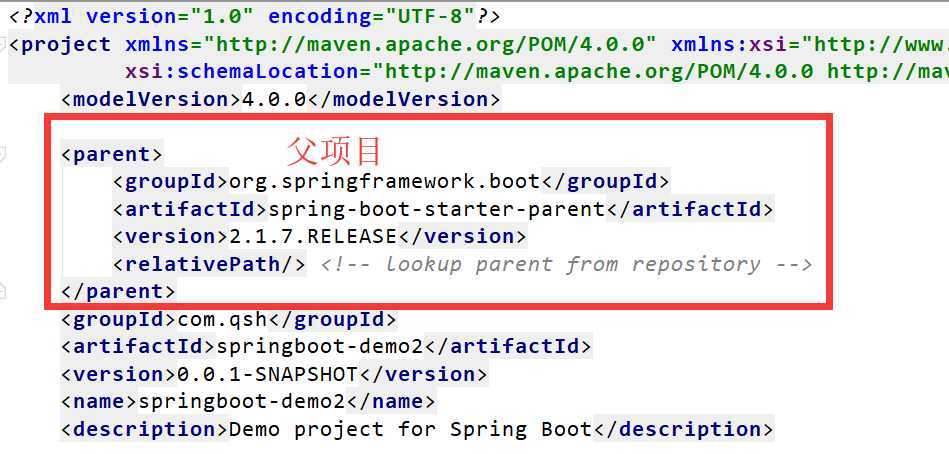Click the '2.1.7.RELEASE' version value
The height and width of the screenshot is (454, 949).
[313, 236]
